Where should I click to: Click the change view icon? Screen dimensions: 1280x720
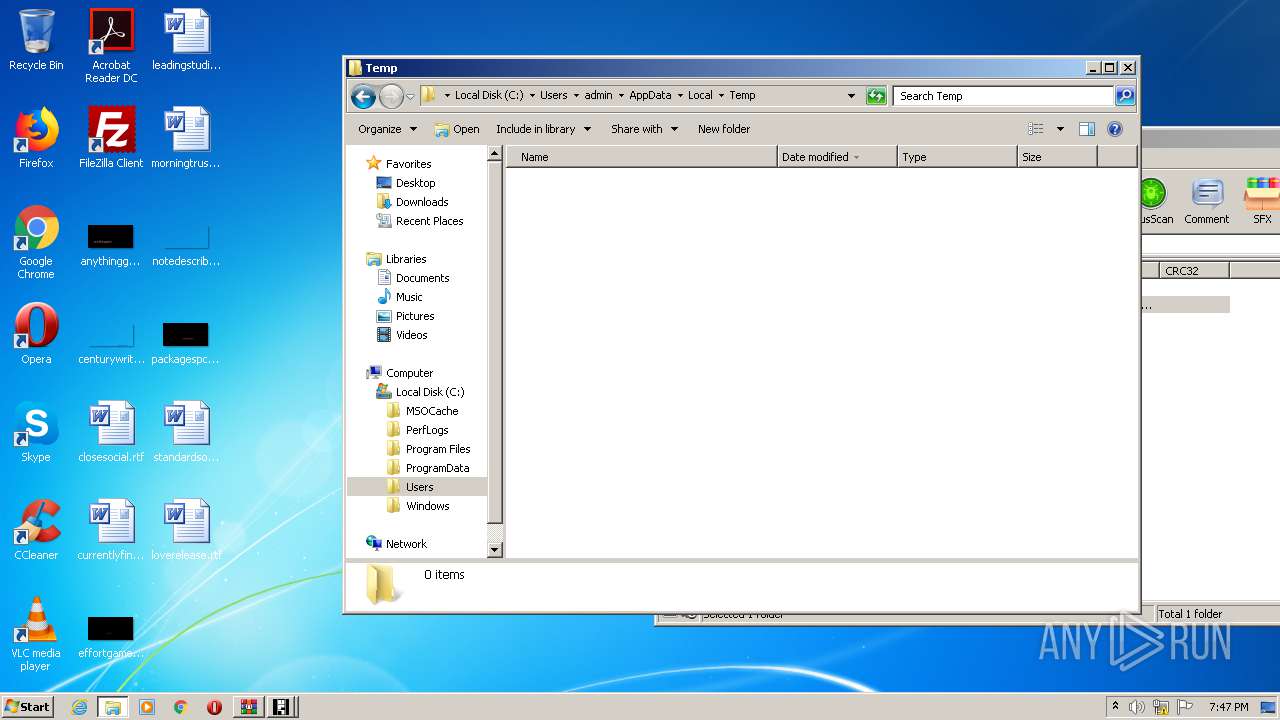[1036, 129]
